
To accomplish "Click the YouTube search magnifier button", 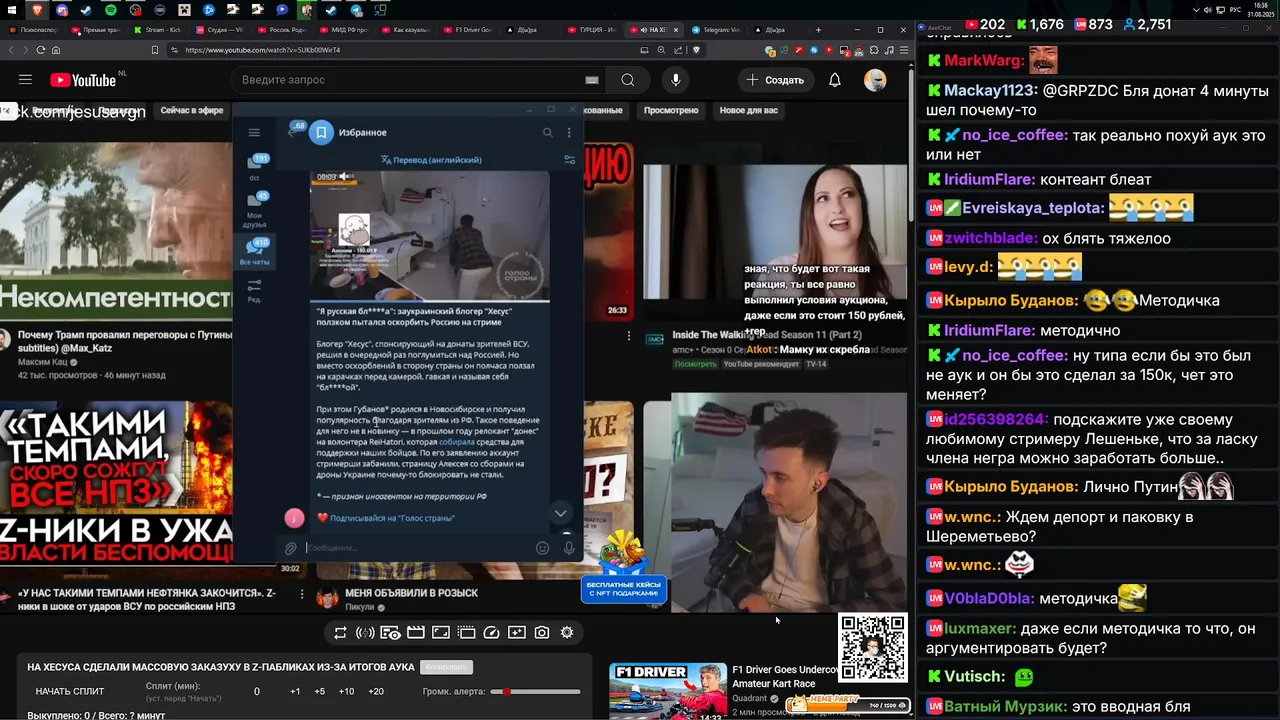I will tap(627, 80).
